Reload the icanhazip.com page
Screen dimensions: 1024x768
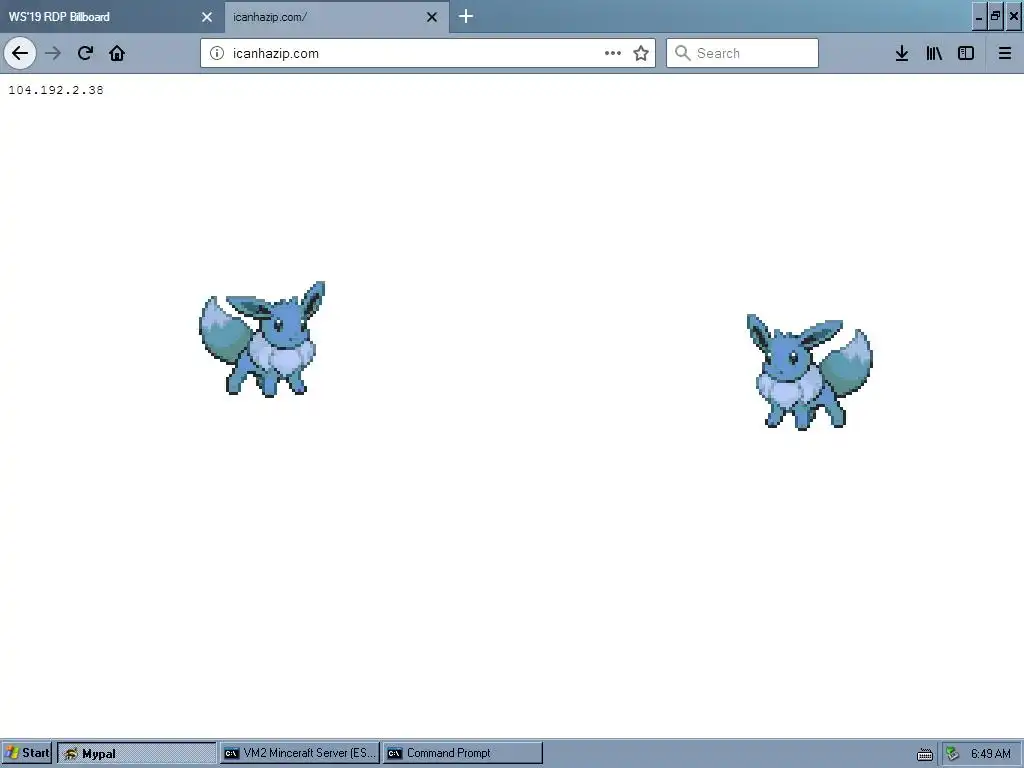coord(85,53)
